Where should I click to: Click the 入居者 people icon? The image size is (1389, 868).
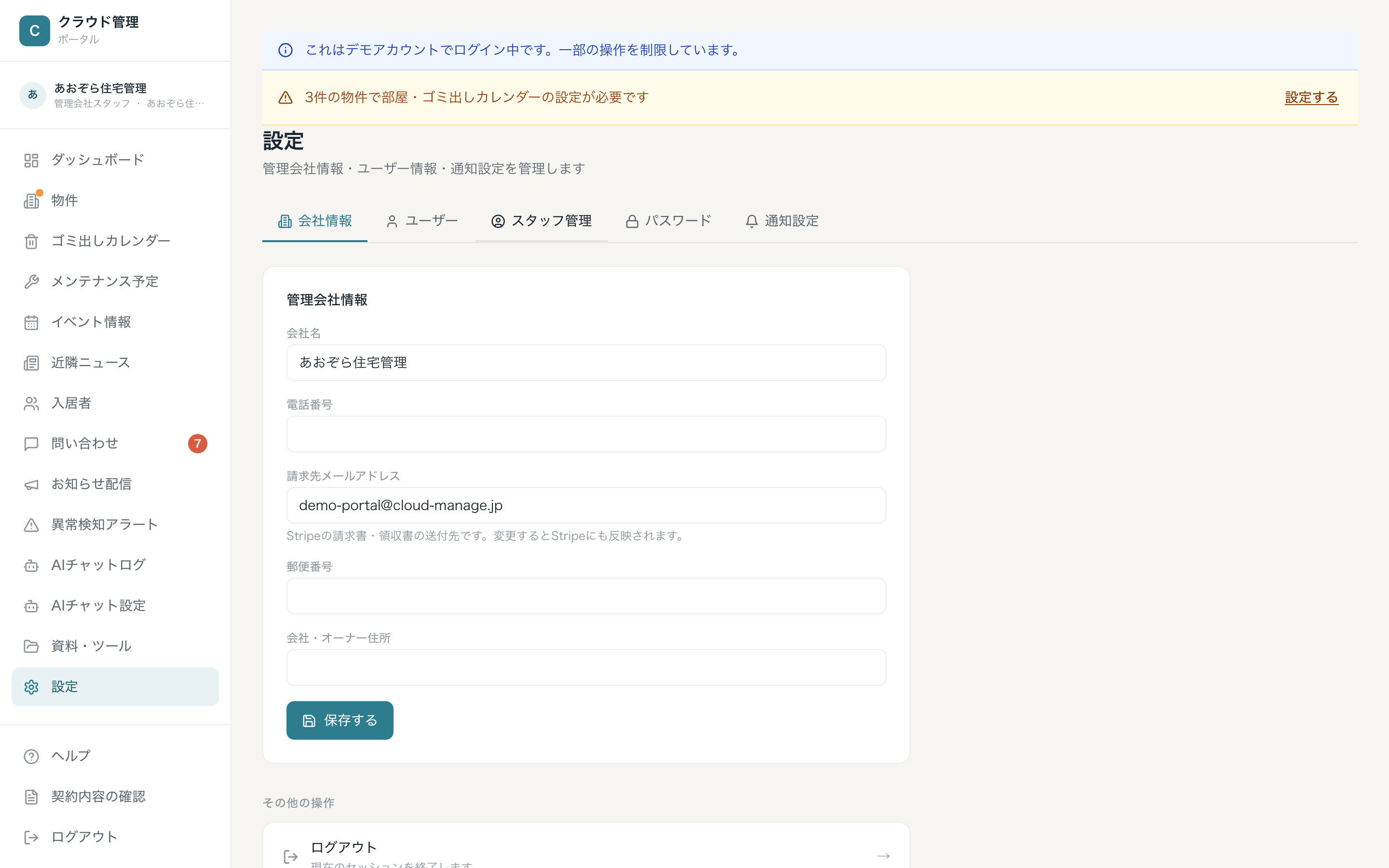click(x=31, y=404)
